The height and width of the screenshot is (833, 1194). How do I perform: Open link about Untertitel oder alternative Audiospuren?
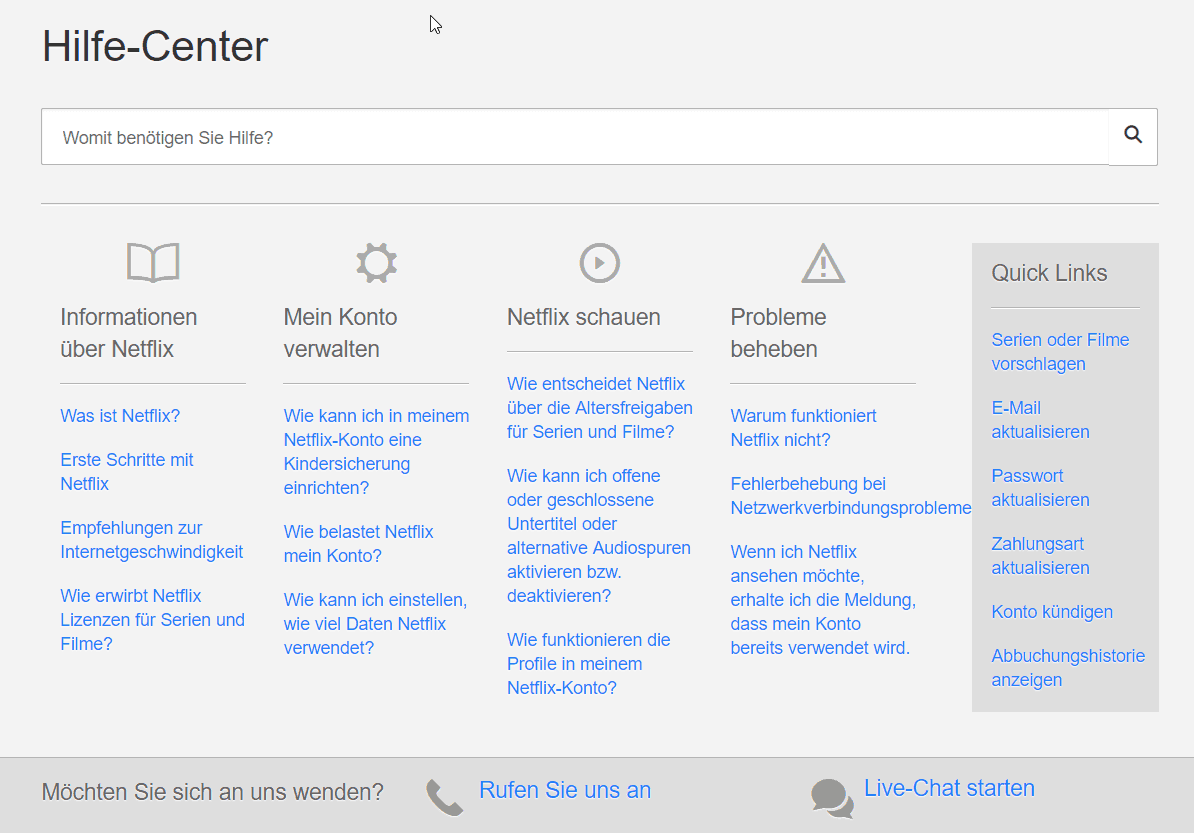point(599,536)
